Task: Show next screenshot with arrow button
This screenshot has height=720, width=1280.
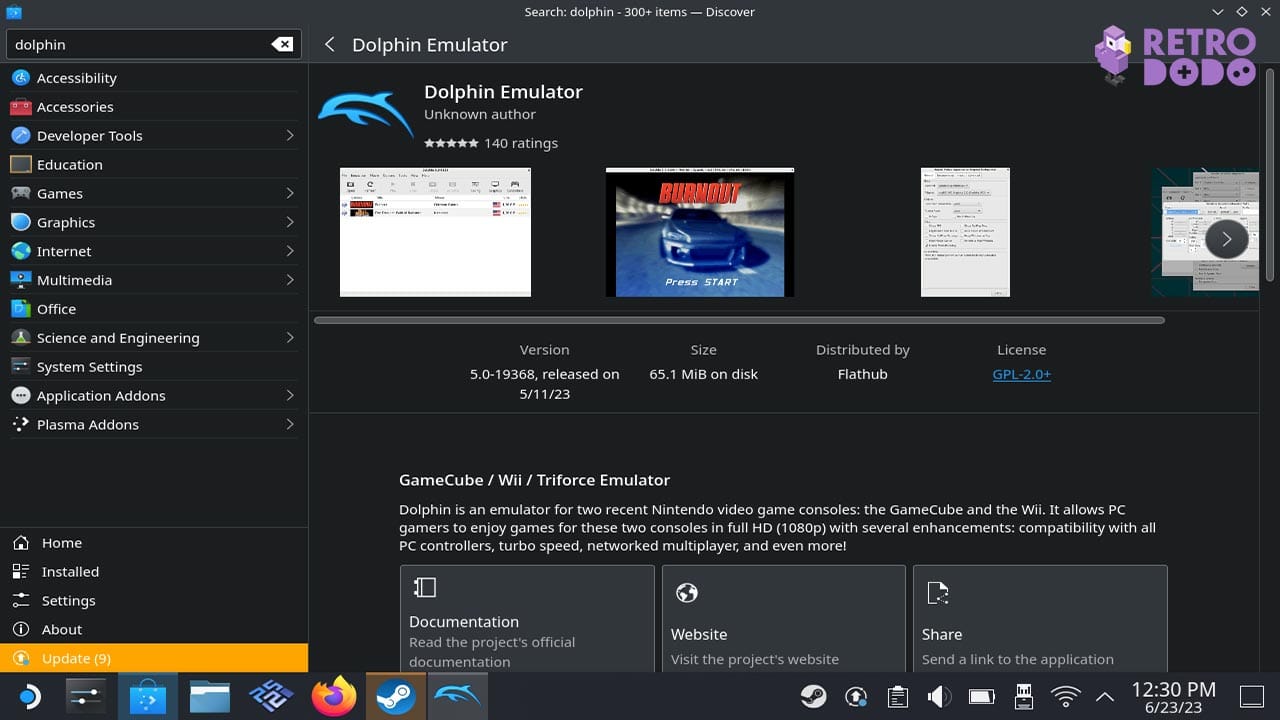Action: 1226,239
